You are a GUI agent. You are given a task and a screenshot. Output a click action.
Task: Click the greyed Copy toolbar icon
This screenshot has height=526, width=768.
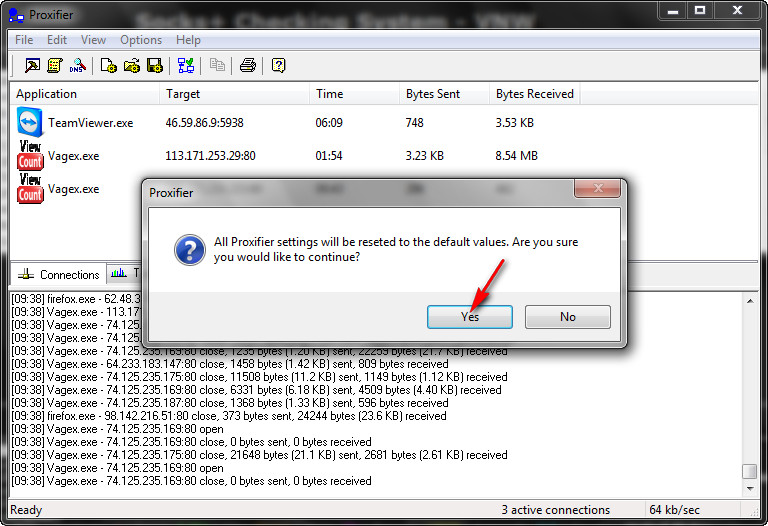pos(217,65)
